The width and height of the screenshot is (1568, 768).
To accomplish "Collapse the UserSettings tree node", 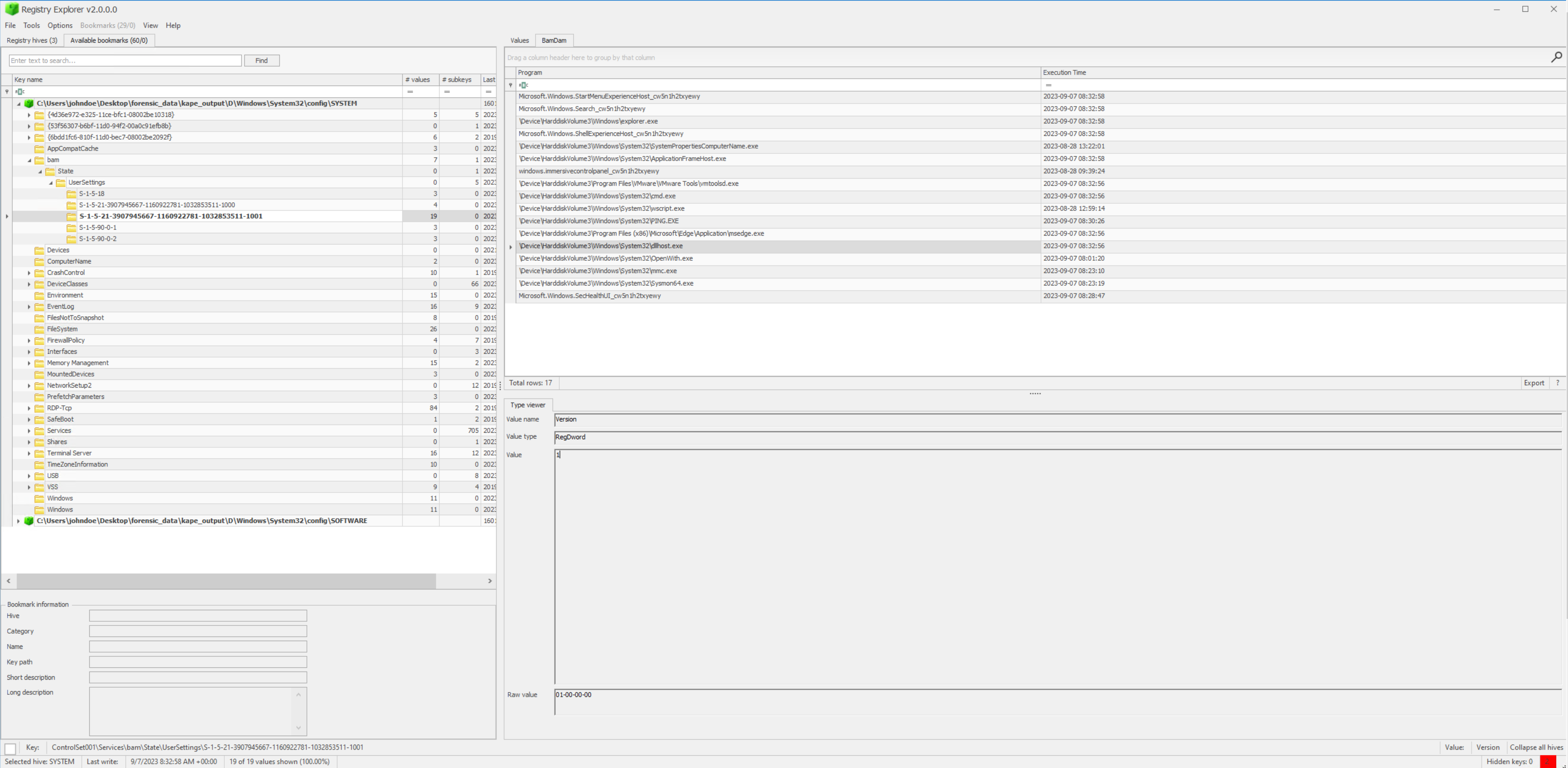I will [50, 182].
